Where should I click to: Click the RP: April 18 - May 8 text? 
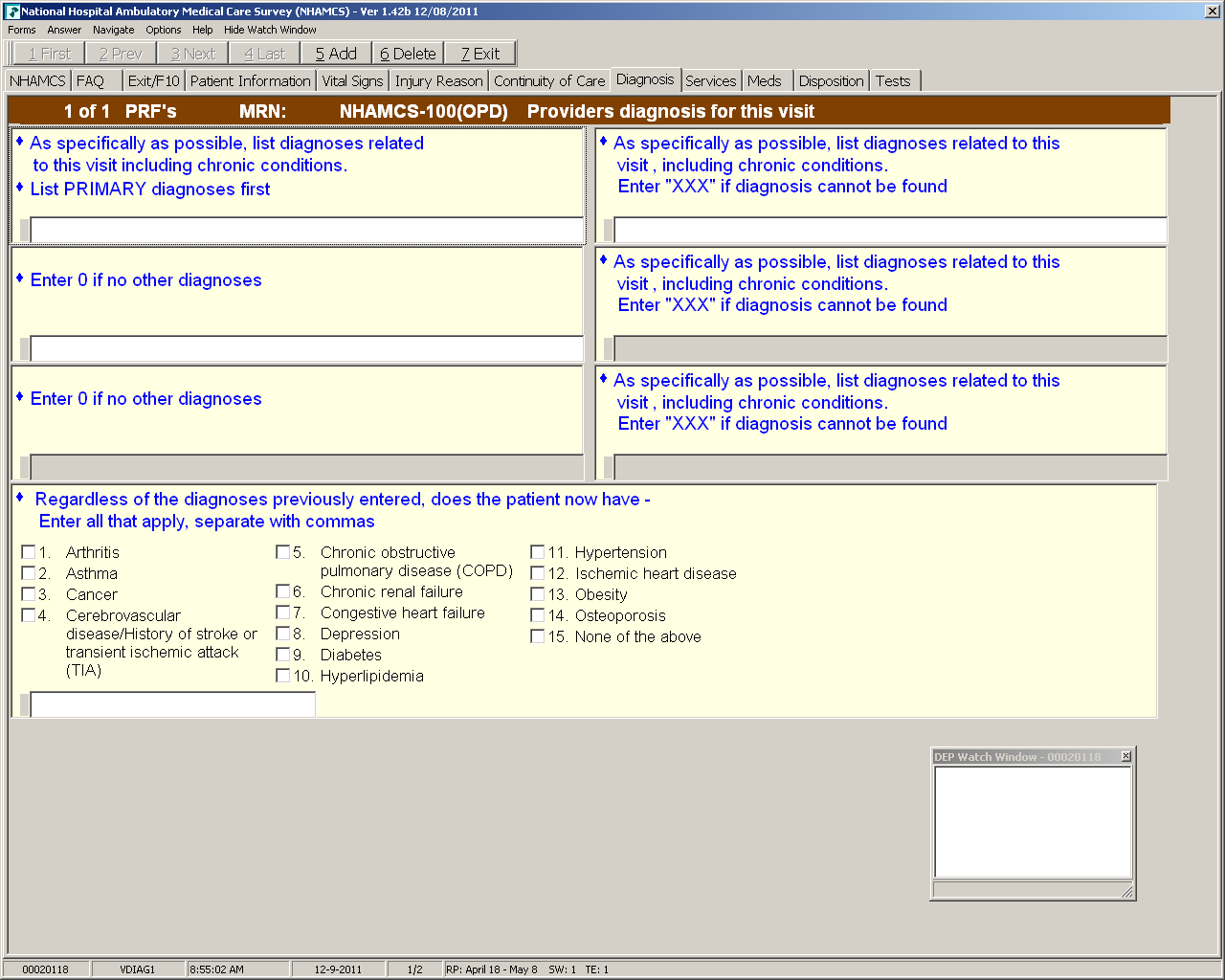pyautogui.click(x=492, y=969)
